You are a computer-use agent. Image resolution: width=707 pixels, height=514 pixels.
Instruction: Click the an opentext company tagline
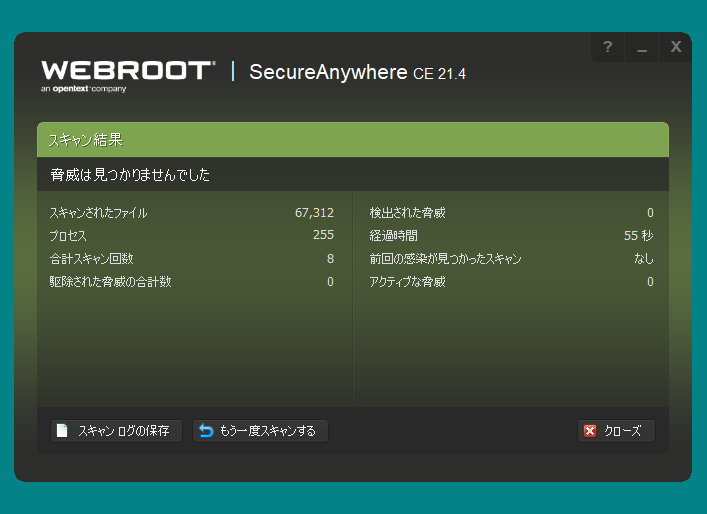[x=83, y=89]
